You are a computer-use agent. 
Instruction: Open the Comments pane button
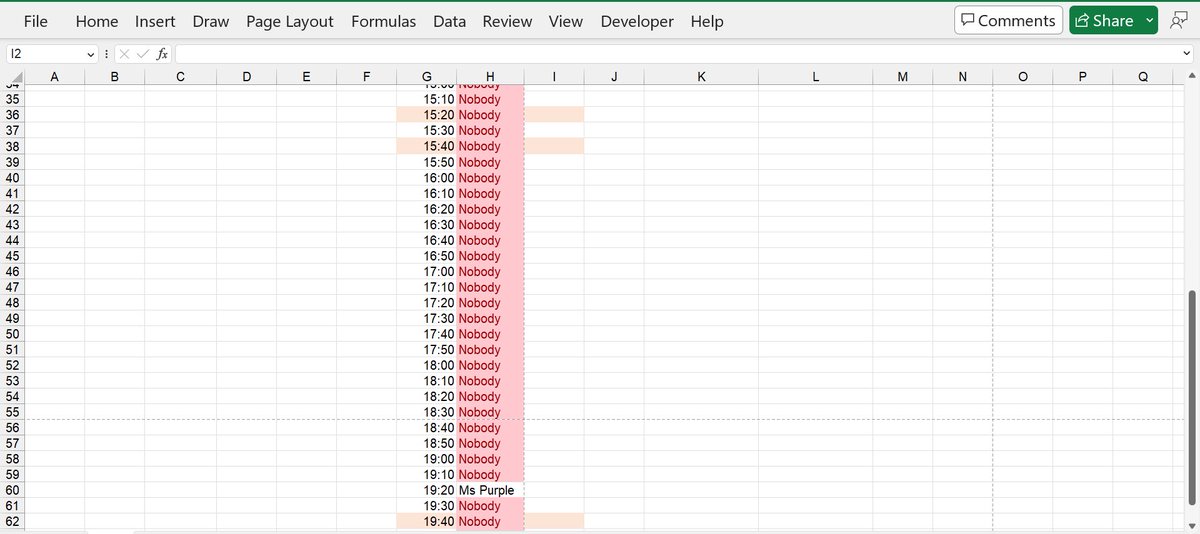click(1008, 20)
